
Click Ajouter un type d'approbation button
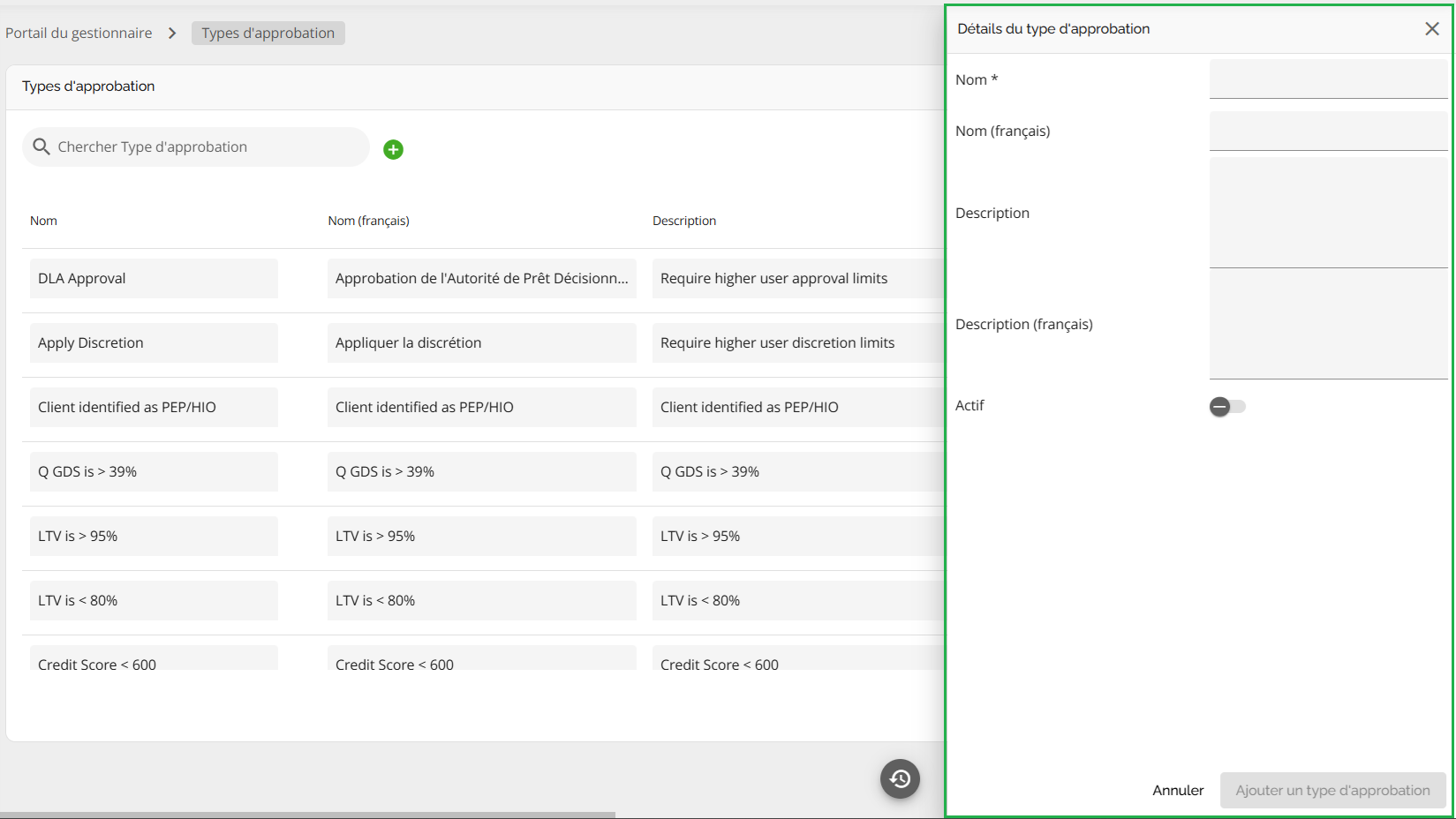coord(1332,790)
